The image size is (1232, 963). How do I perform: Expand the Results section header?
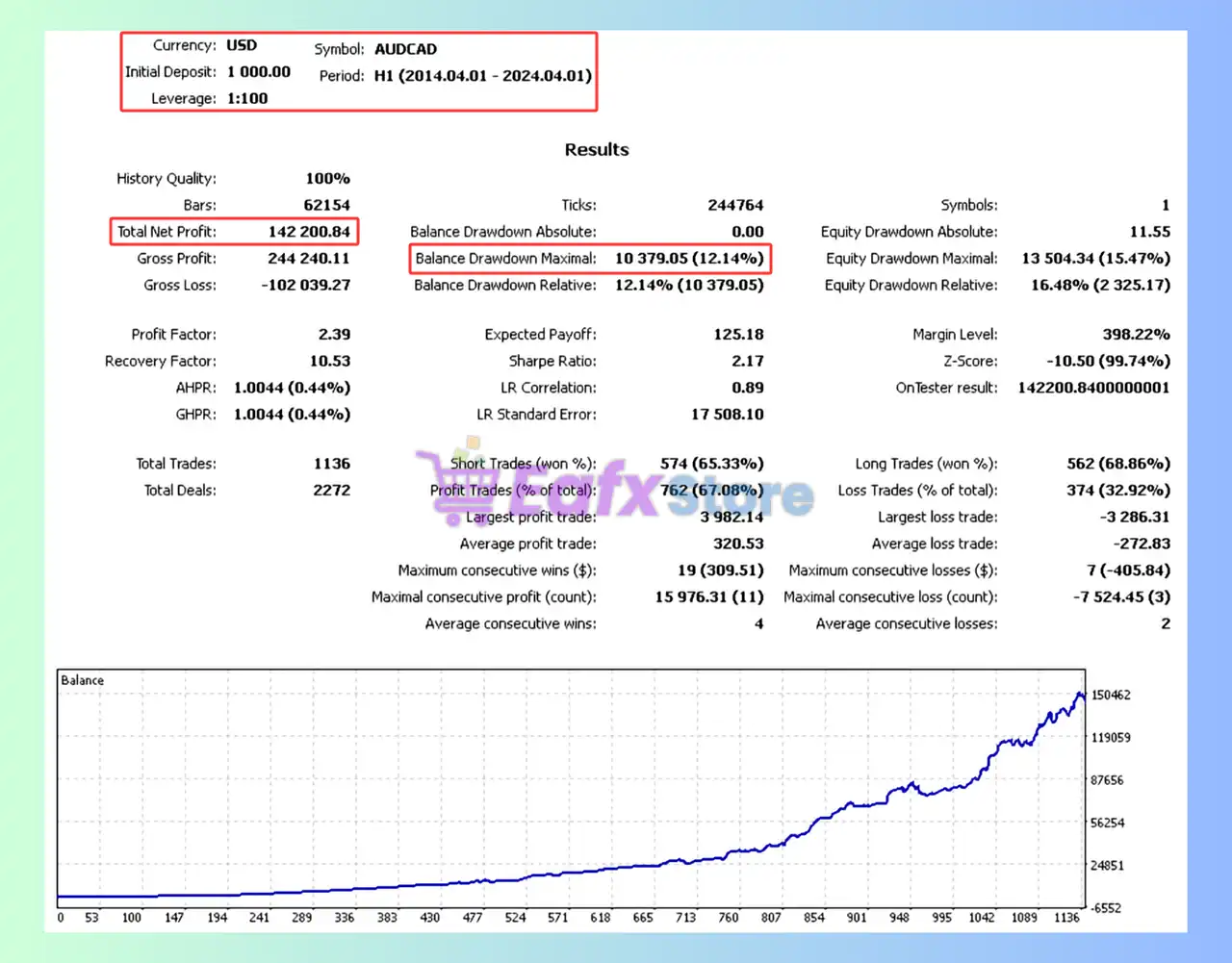pyautogui.click(x=597, y=149)
